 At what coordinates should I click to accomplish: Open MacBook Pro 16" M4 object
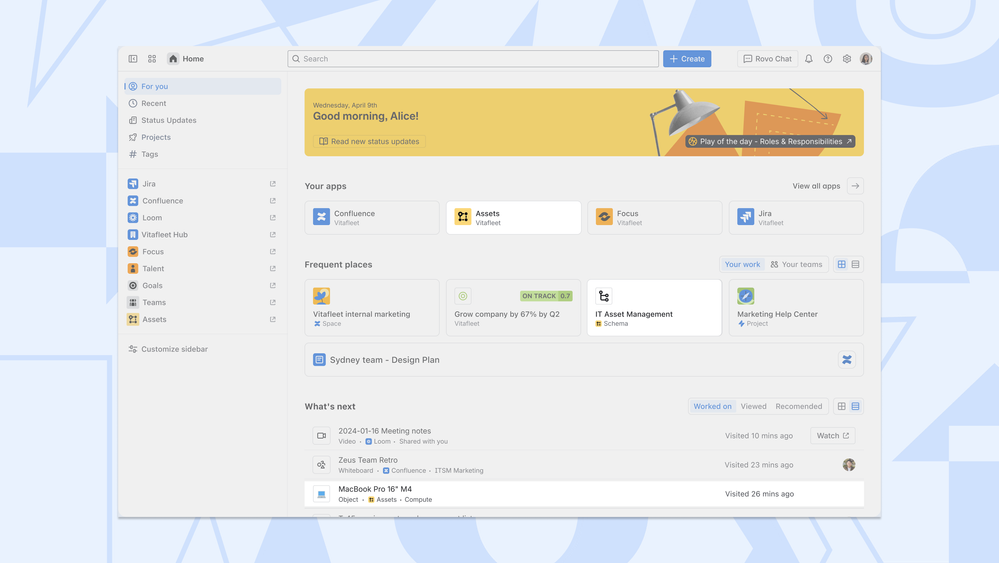point(584,494)
